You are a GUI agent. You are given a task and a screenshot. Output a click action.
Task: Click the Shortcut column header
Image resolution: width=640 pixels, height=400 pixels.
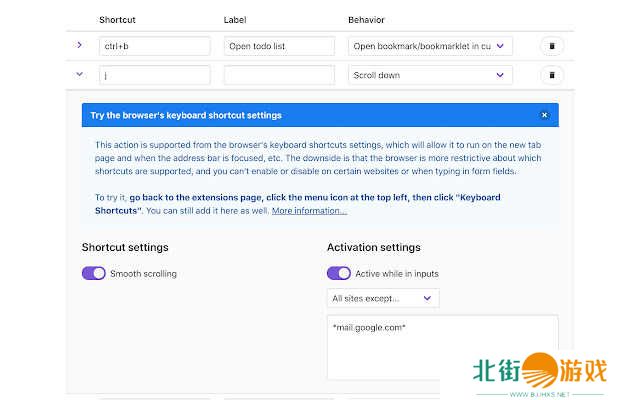(119, 20)
